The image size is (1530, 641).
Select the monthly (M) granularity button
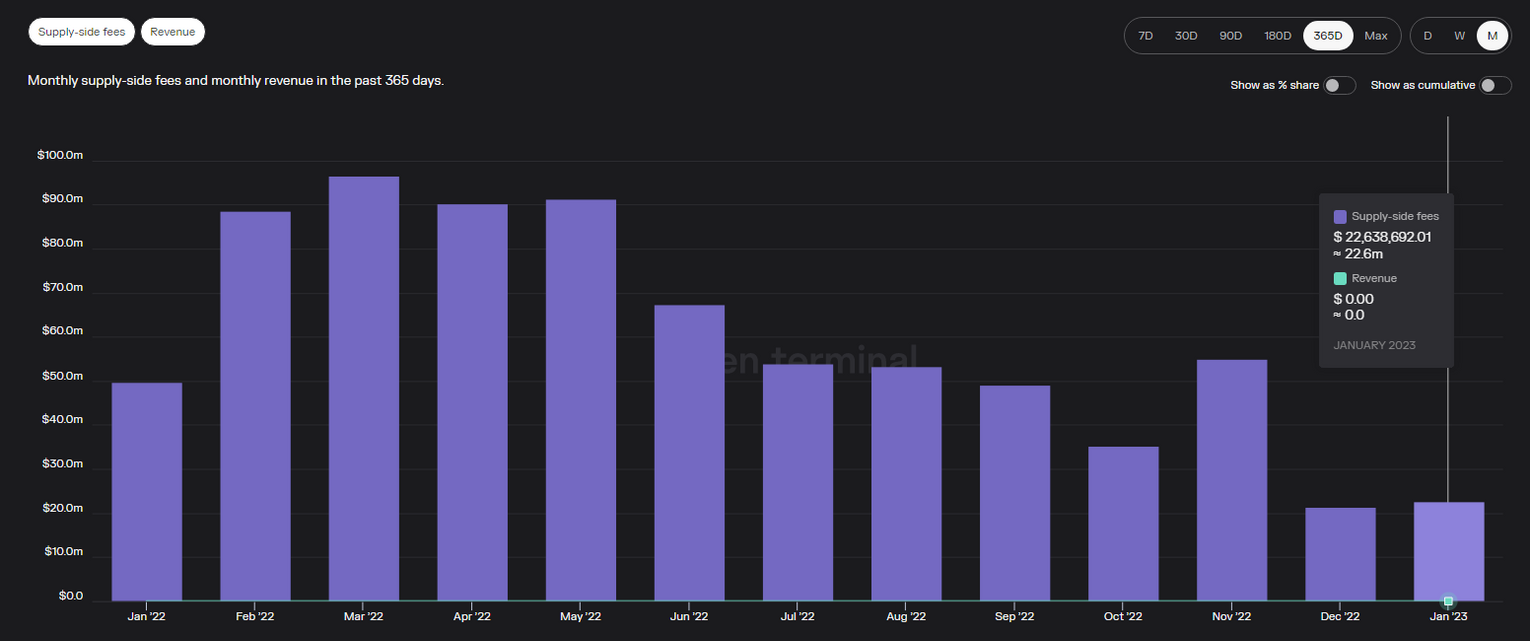(1492, 36)
